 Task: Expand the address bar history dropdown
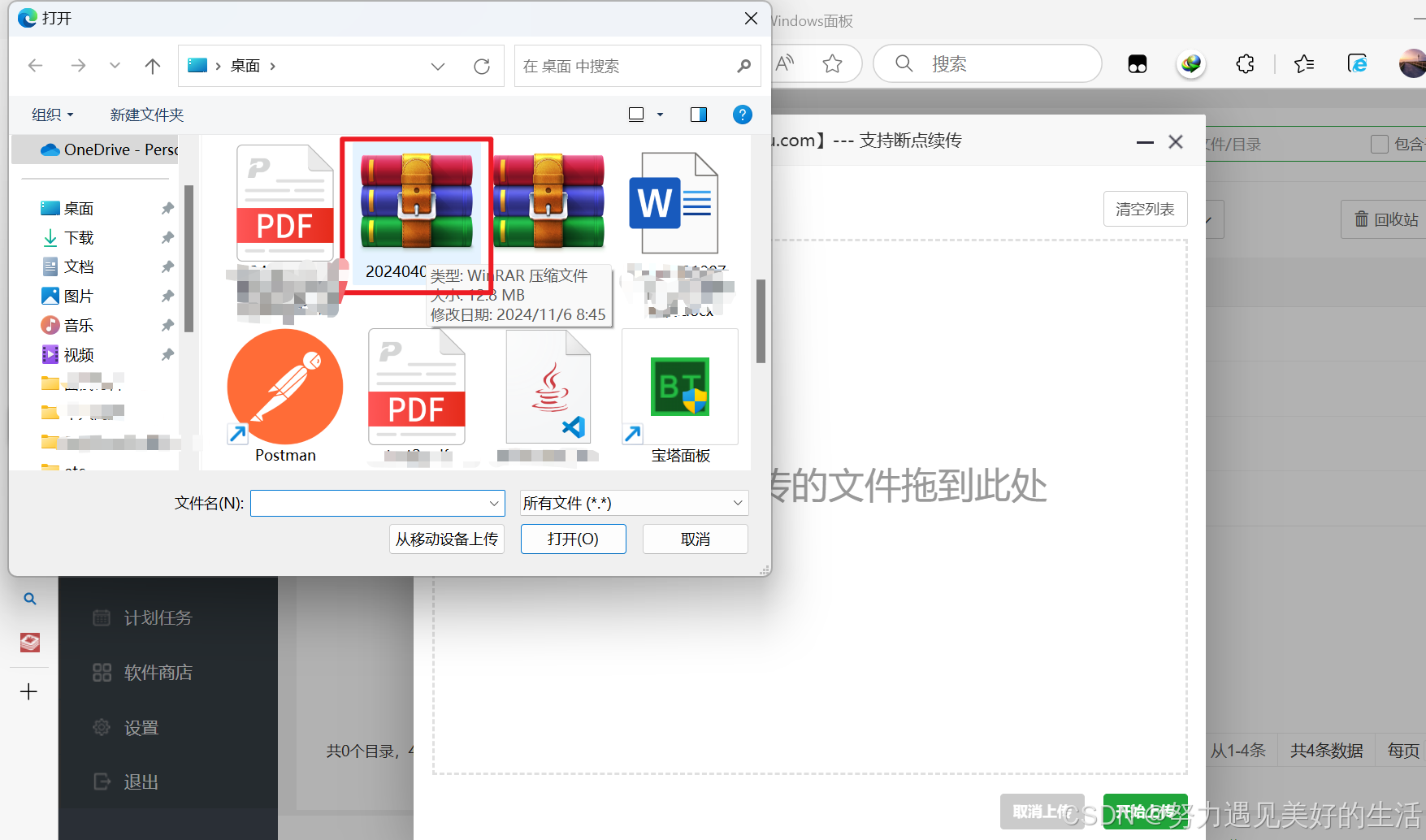click(438, 66)
